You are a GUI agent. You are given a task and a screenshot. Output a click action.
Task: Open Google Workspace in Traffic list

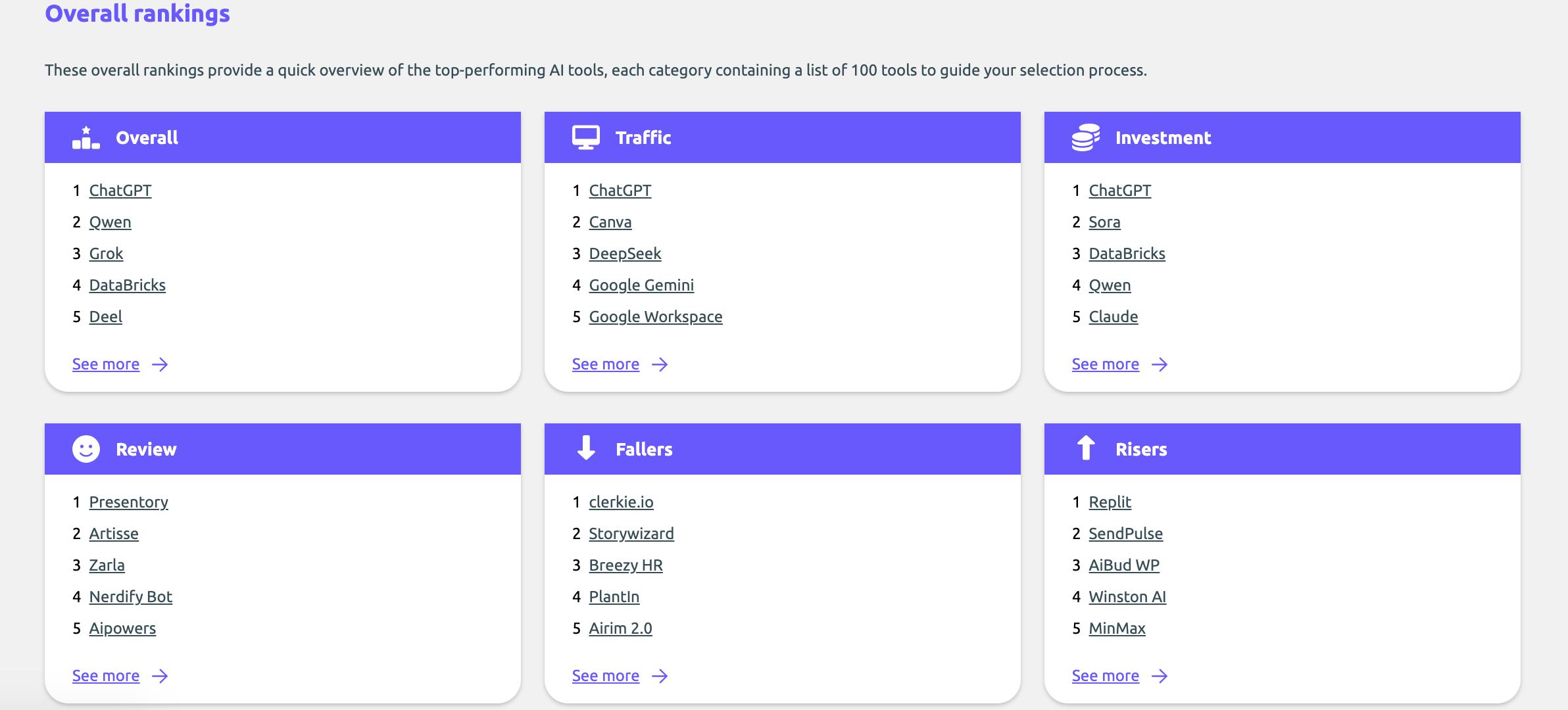click(655, 317)
